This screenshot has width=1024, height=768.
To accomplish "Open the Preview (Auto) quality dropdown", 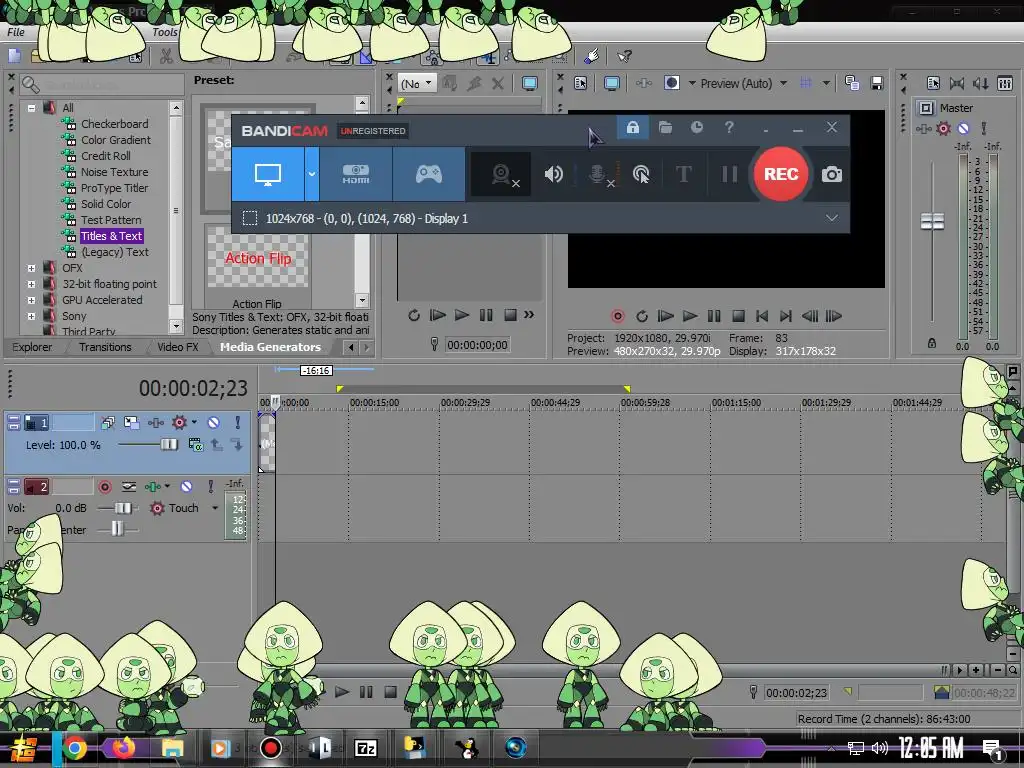I will (743, 84).
